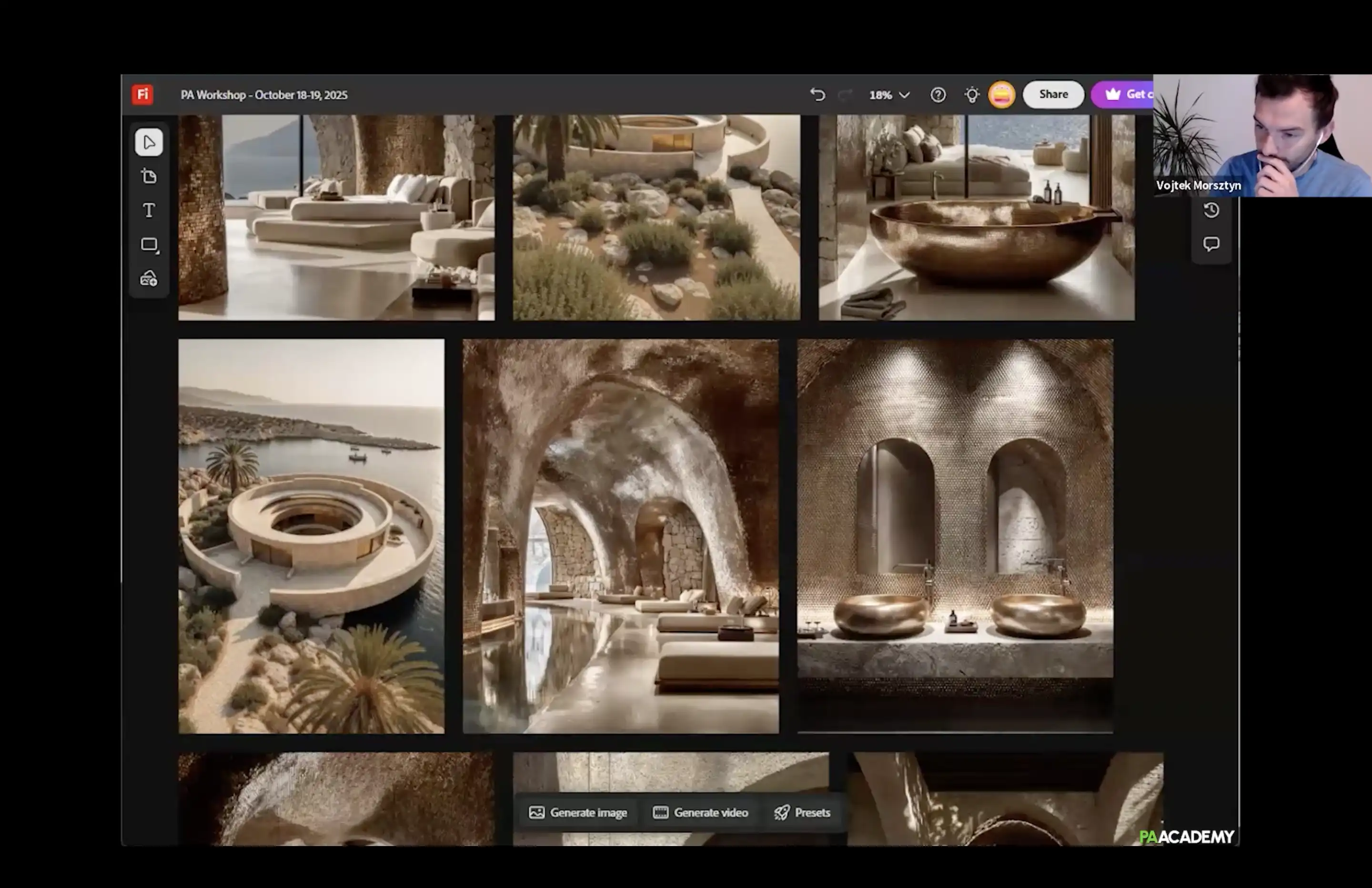
Task: Pick the rectangle Shape tool
Action: click(148, 244)
